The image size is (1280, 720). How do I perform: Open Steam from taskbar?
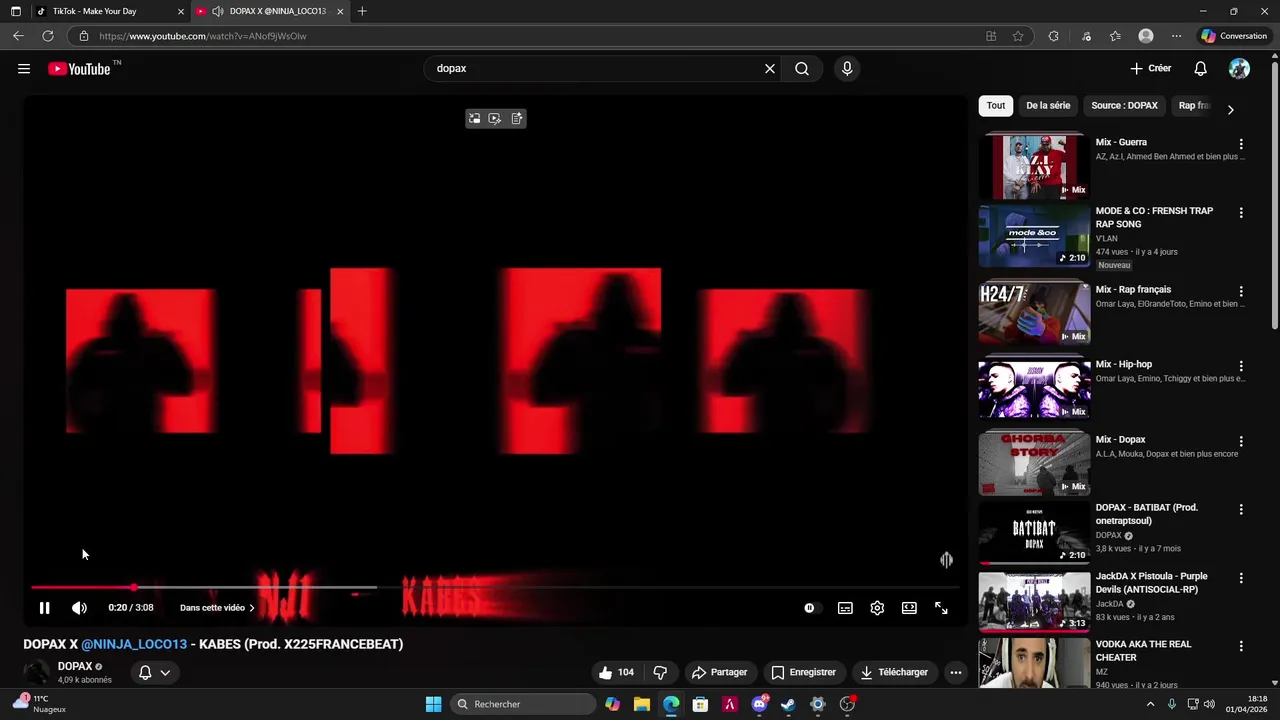(x=788, y=704)
